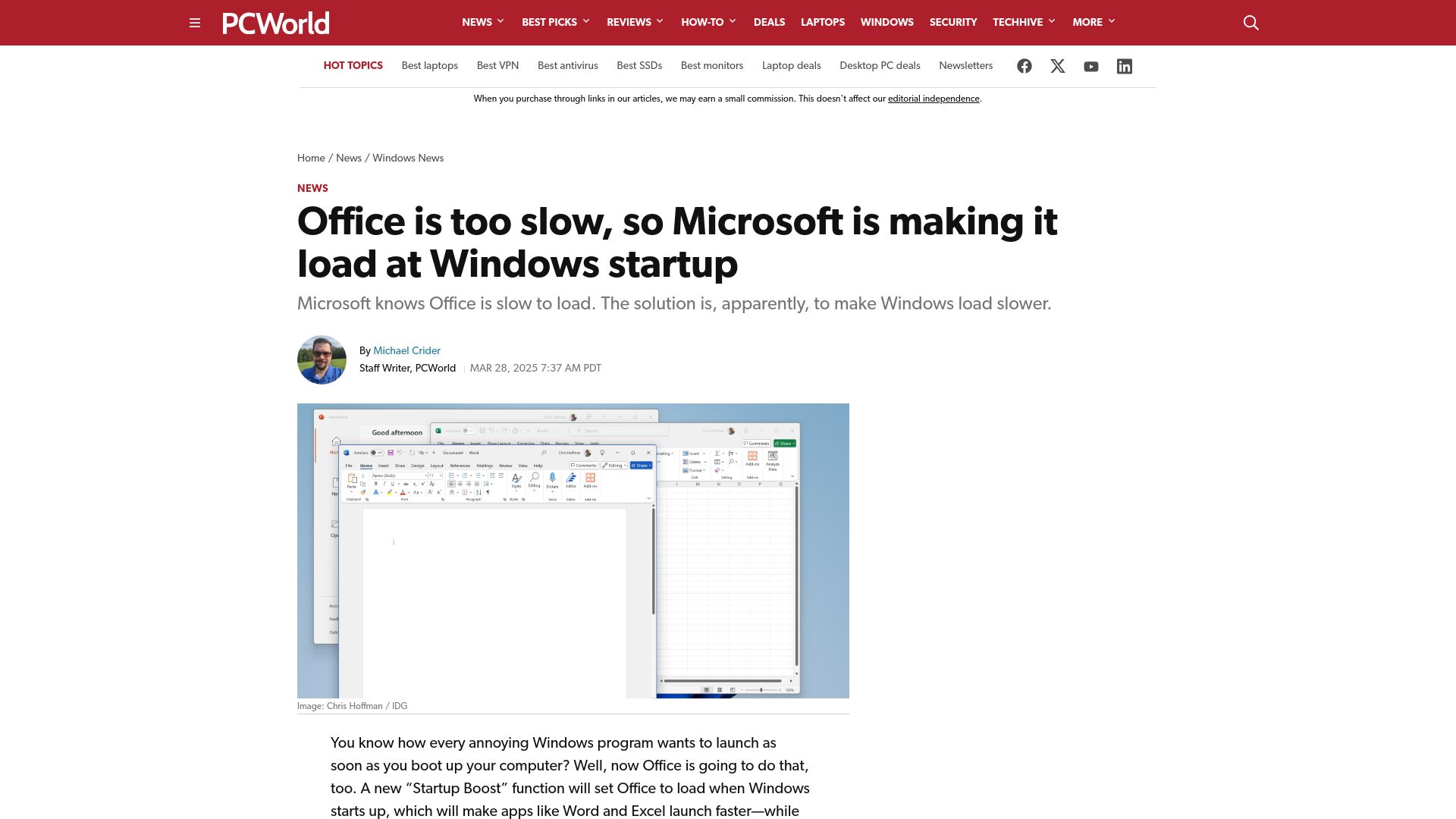The height and width of the screenshot is (819, 1456).
Task: Click the red NEWS category label
Action: tap(312, 188)
